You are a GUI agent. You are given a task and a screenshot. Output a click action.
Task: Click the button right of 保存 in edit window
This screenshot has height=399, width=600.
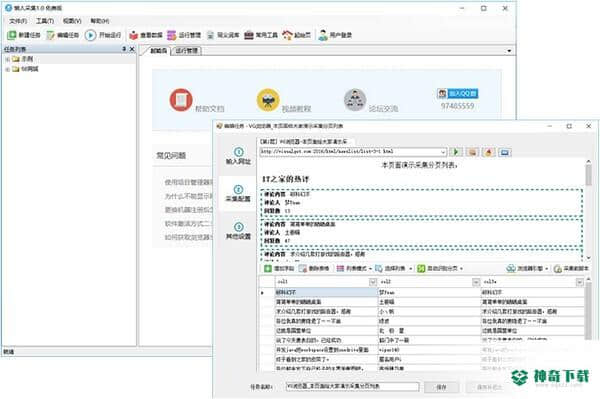[x=489, y=387]
